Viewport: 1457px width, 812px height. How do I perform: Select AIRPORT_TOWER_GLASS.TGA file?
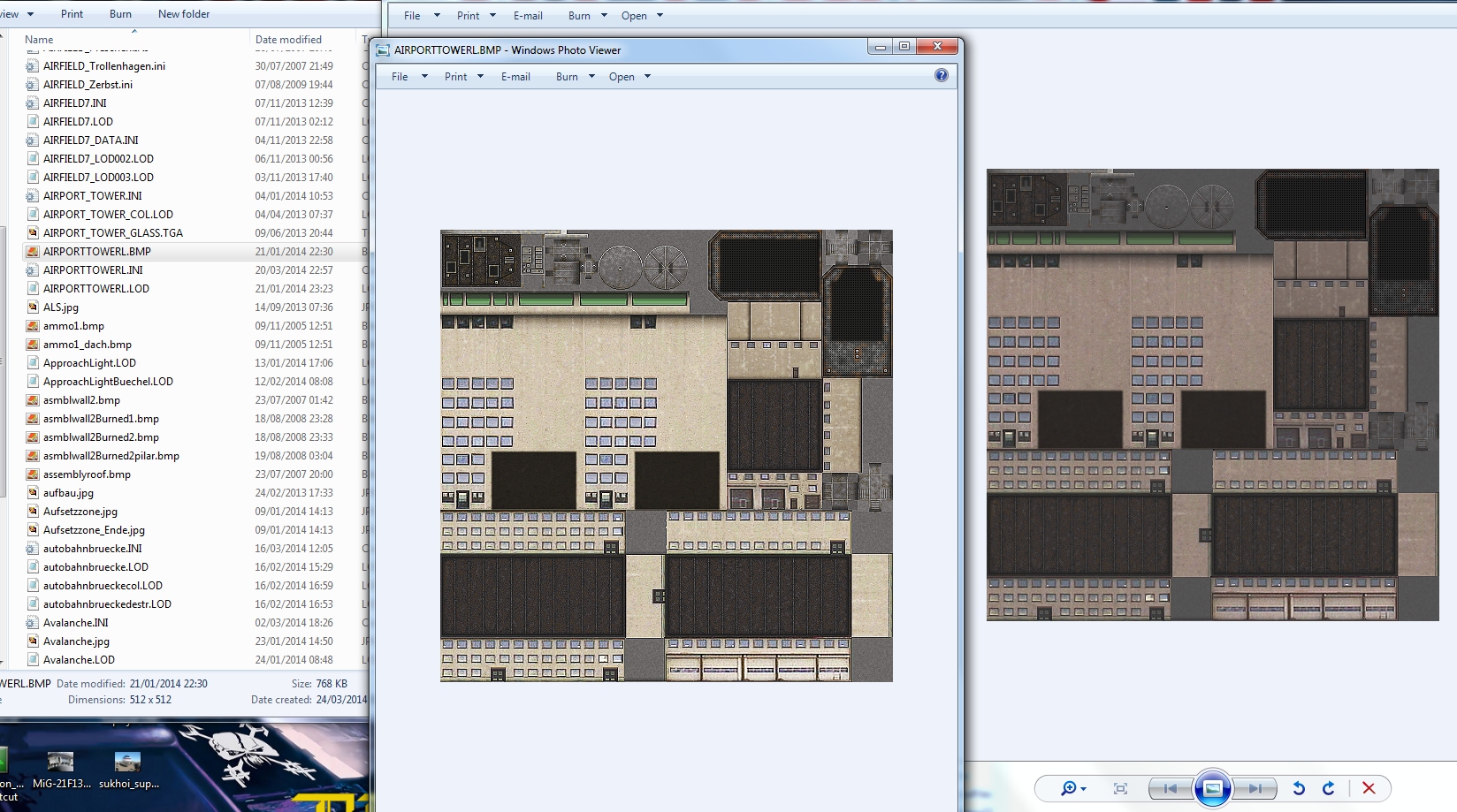point(113,233)
